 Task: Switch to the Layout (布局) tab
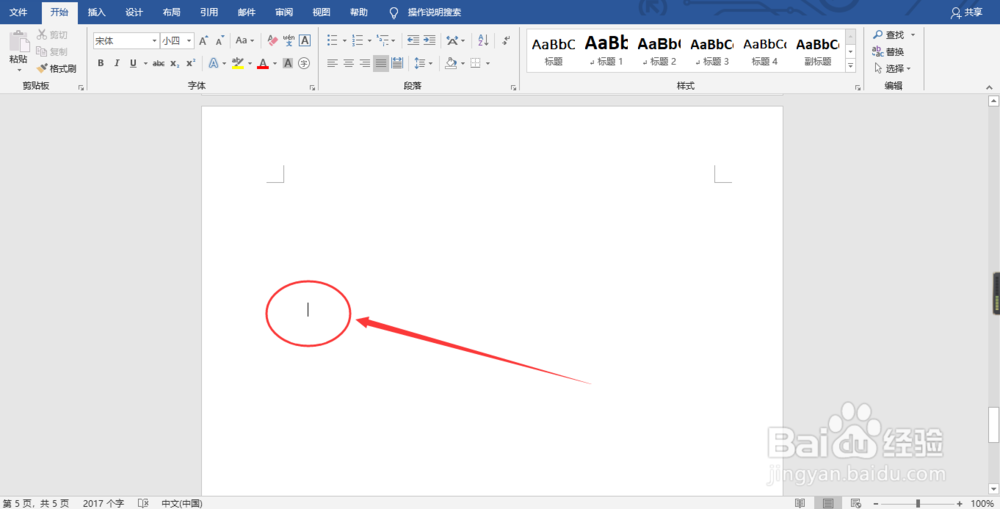tap(172, 12)
